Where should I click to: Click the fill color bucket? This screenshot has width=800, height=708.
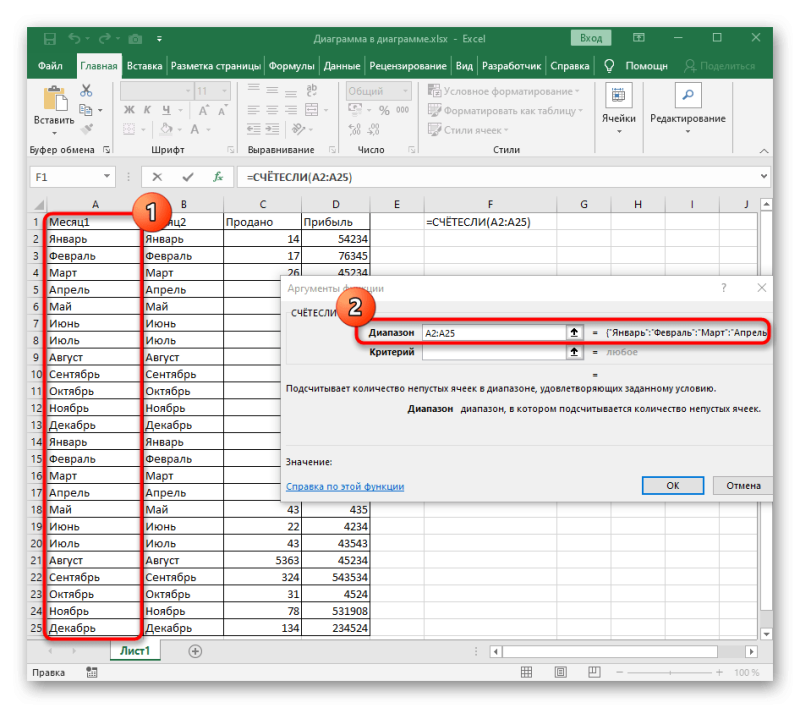point(166,129)
